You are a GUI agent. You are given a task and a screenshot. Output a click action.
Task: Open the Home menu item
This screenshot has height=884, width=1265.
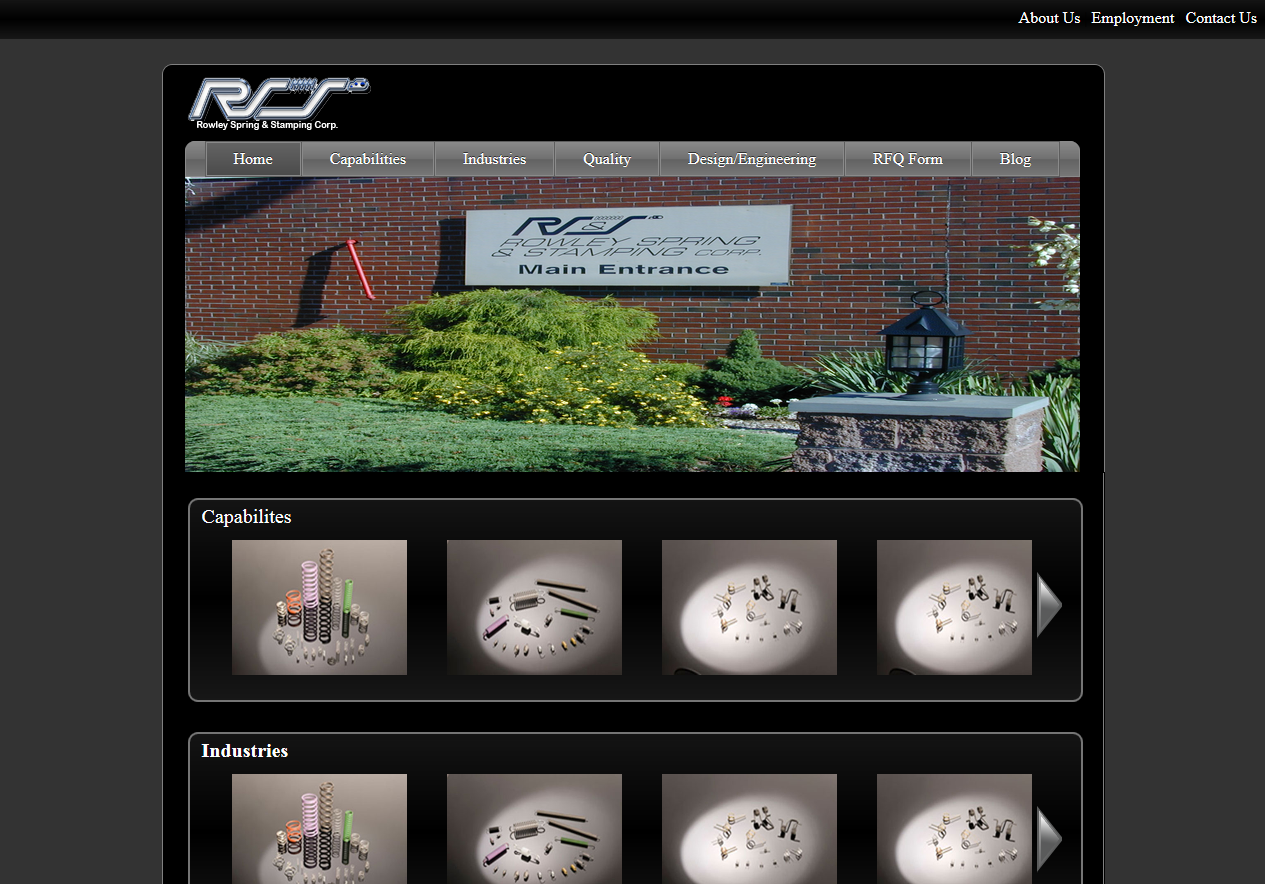click(253, 159)
